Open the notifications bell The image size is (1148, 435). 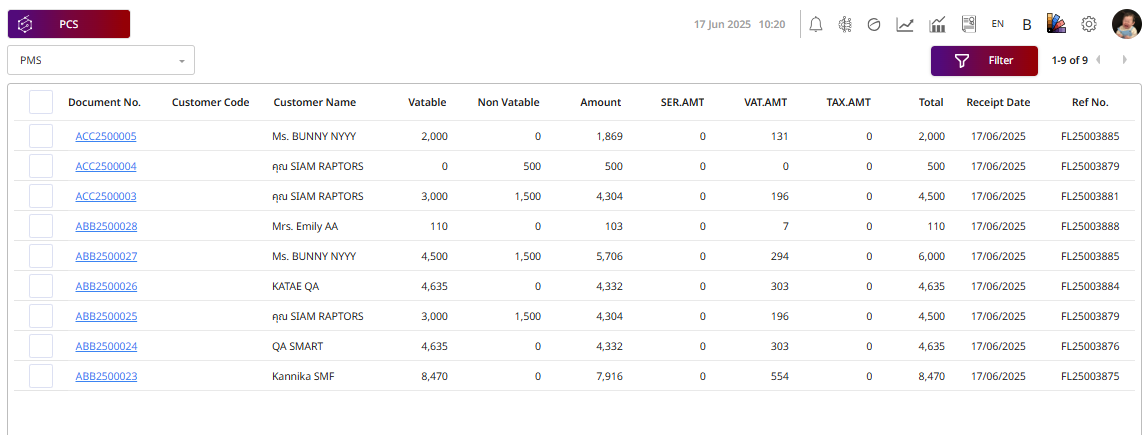[x=816, y=24]
